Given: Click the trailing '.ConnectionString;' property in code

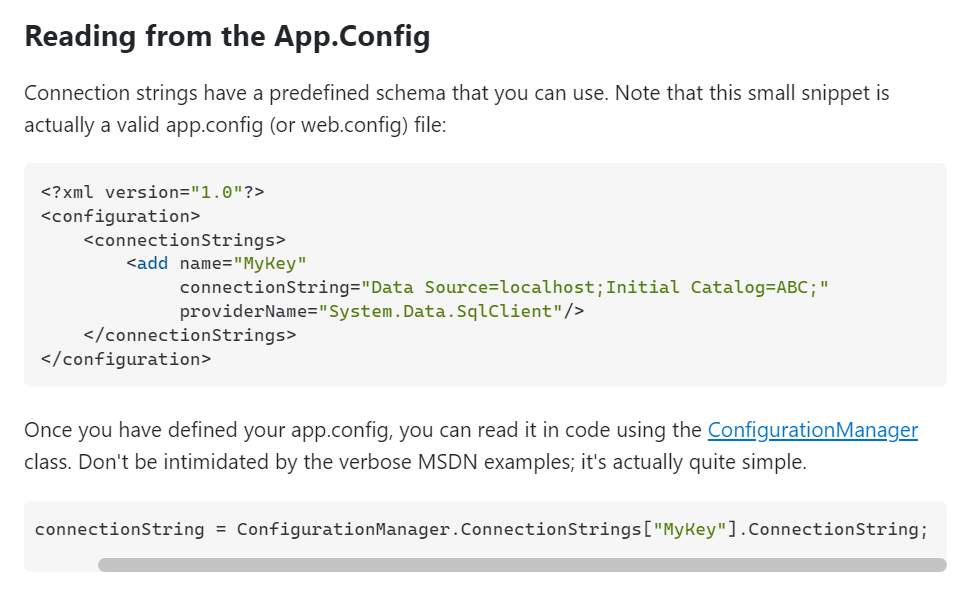Looking at the screenshot, I should (833, 529).
